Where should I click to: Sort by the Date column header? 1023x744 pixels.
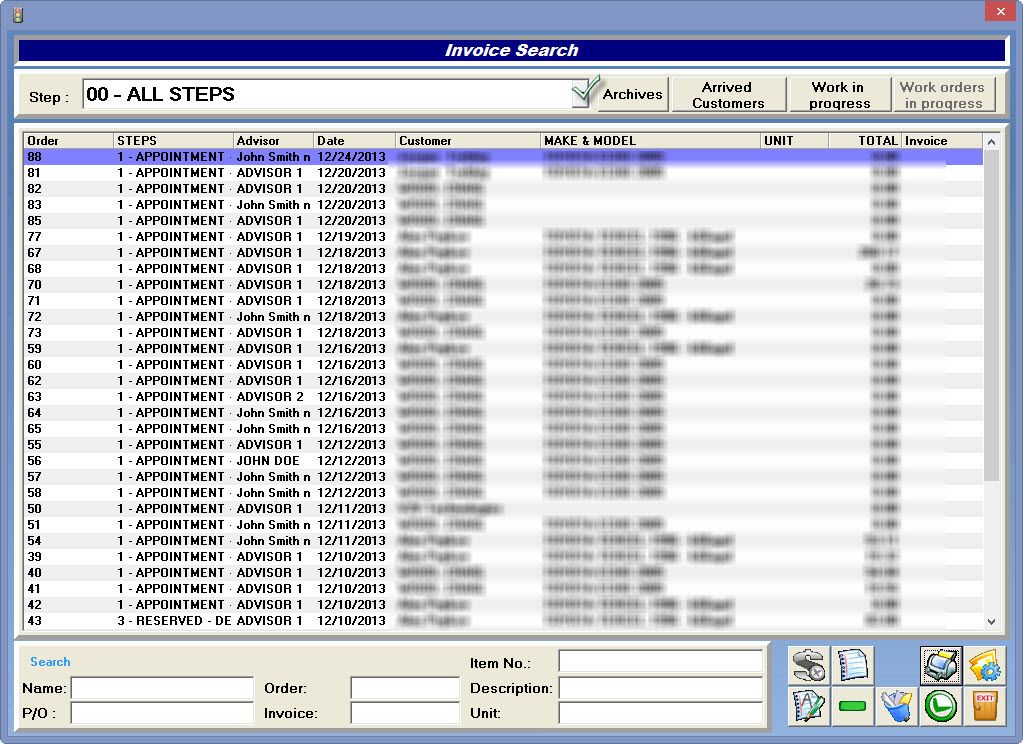click(x=354, y=140)
